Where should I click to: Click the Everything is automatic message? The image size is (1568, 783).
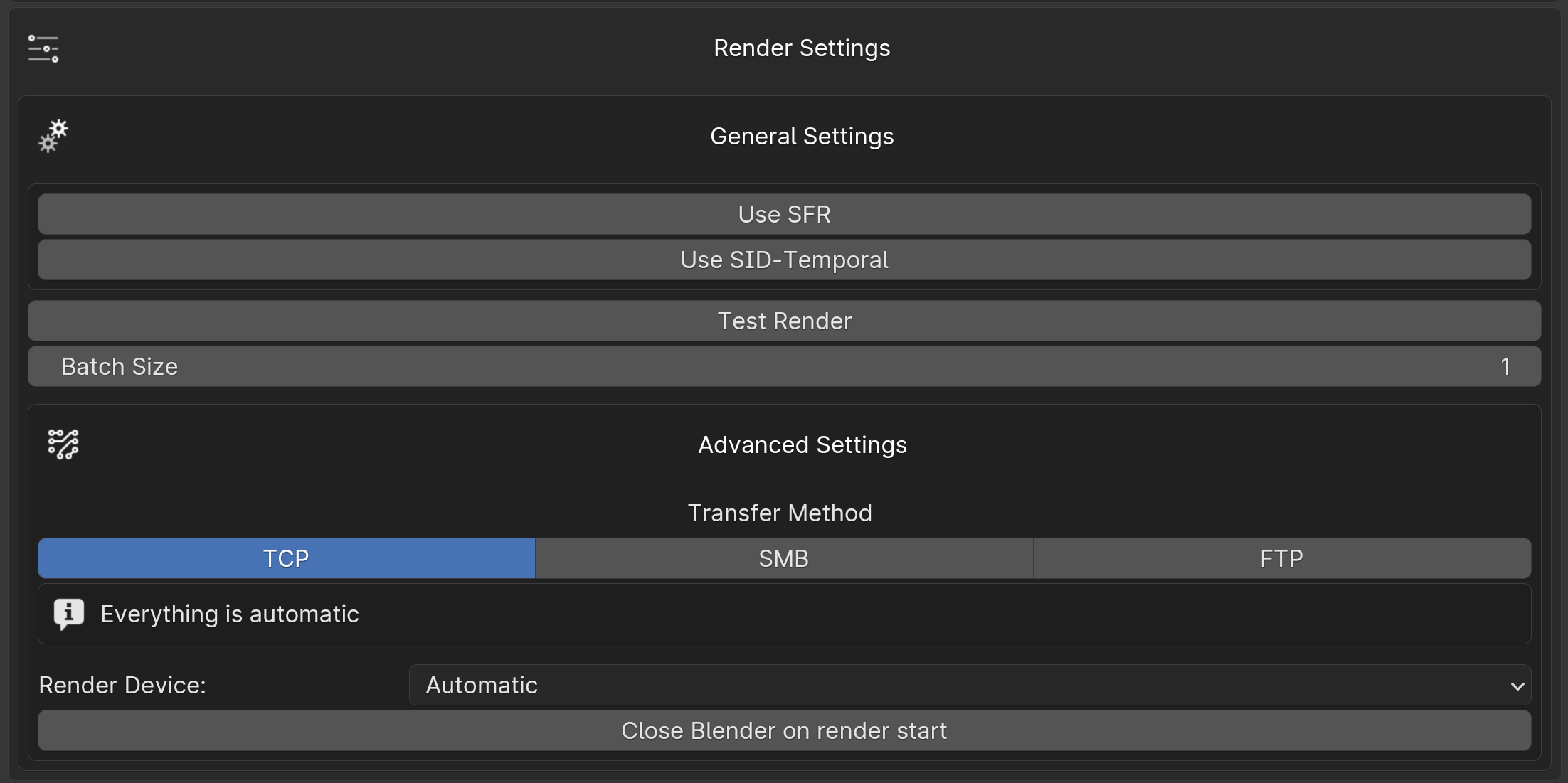(229, 614)
